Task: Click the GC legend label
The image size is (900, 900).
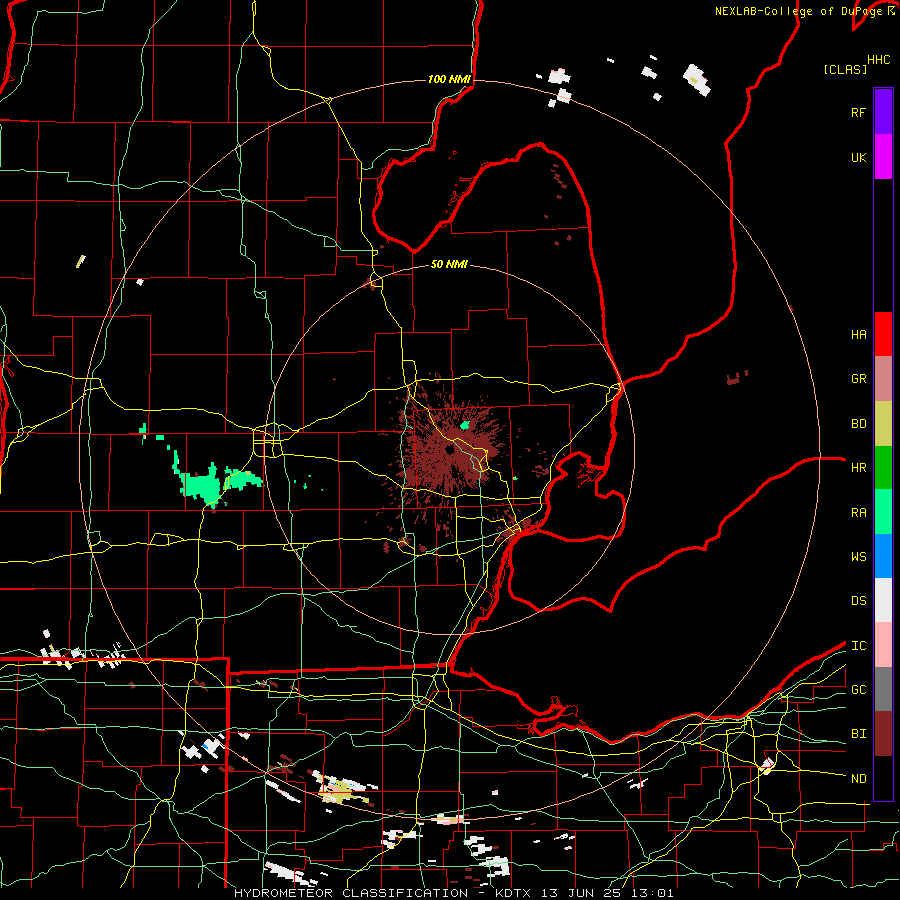Action: (x=858, y=690)
